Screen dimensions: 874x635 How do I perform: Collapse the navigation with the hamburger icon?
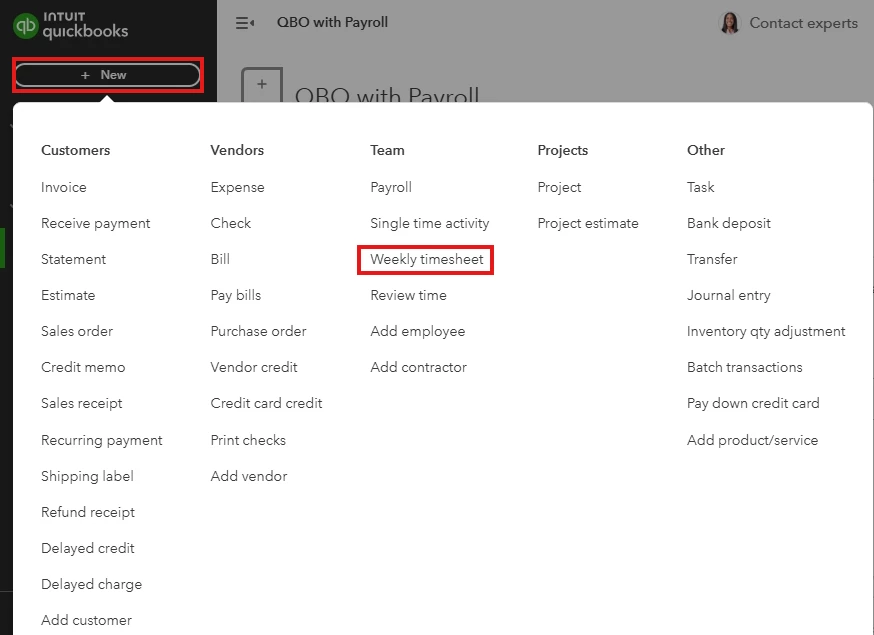point(245,23)
